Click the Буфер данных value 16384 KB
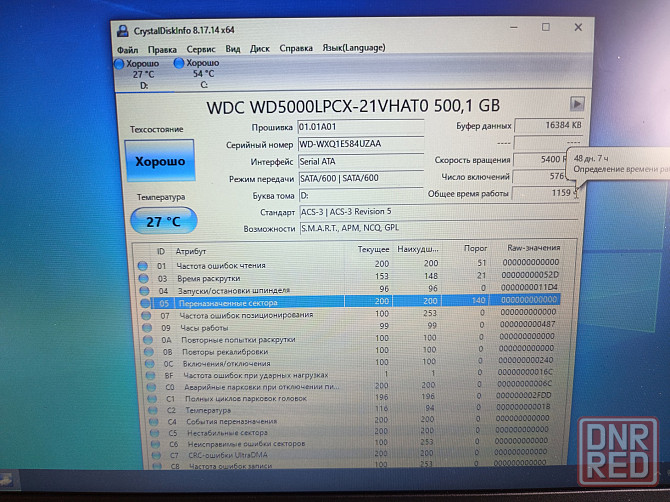This screenshot has width=670, height=502. 549,125
